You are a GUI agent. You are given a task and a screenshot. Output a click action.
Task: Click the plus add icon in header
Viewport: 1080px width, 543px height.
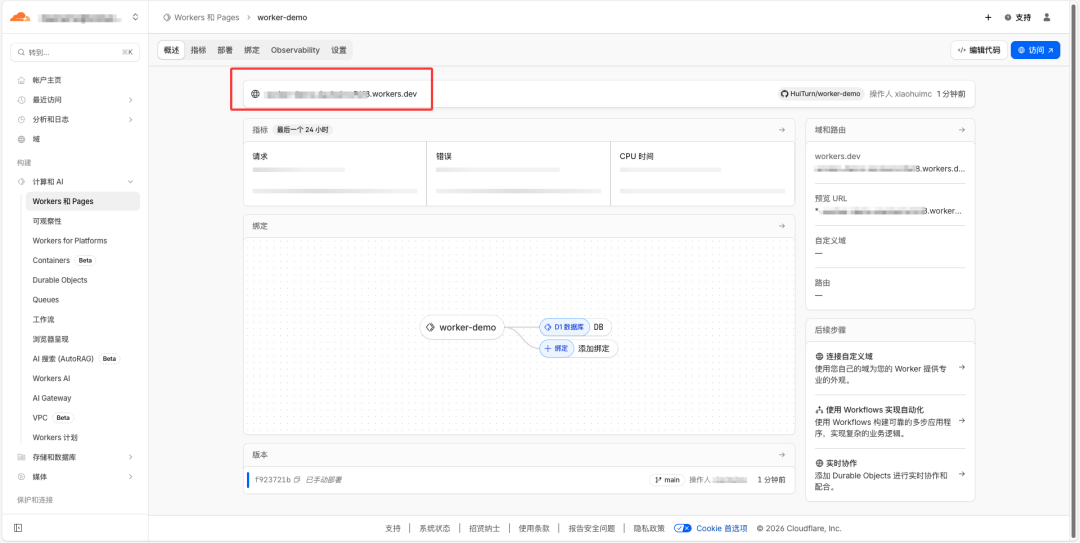click(988, 17)
